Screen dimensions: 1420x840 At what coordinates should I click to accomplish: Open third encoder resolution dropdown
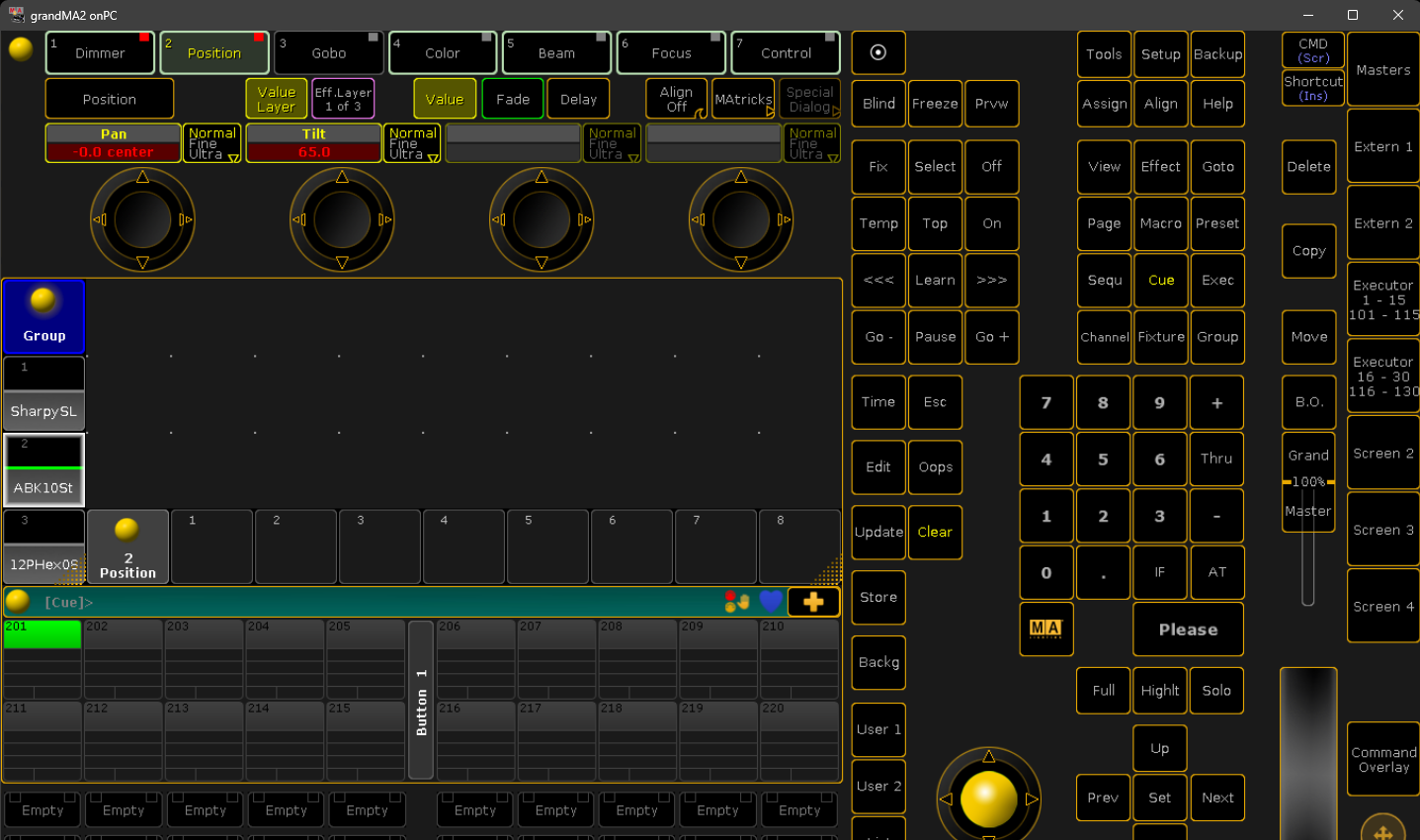[x=613, y=143]
